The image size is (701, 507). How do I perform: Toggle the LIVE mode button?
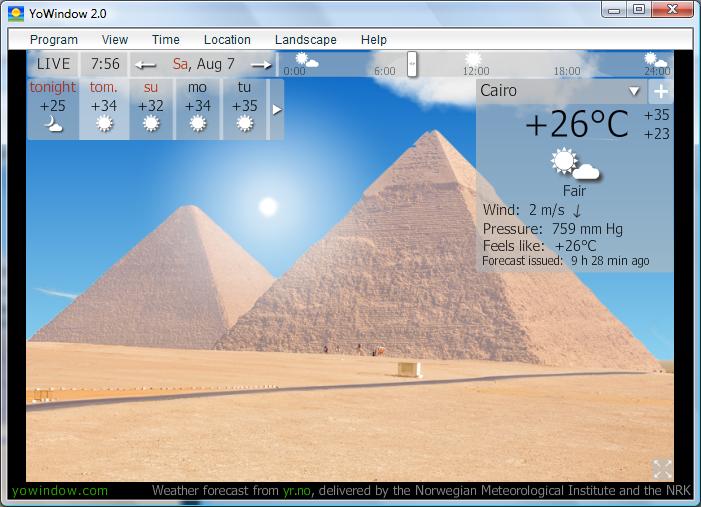click(53, 64)
